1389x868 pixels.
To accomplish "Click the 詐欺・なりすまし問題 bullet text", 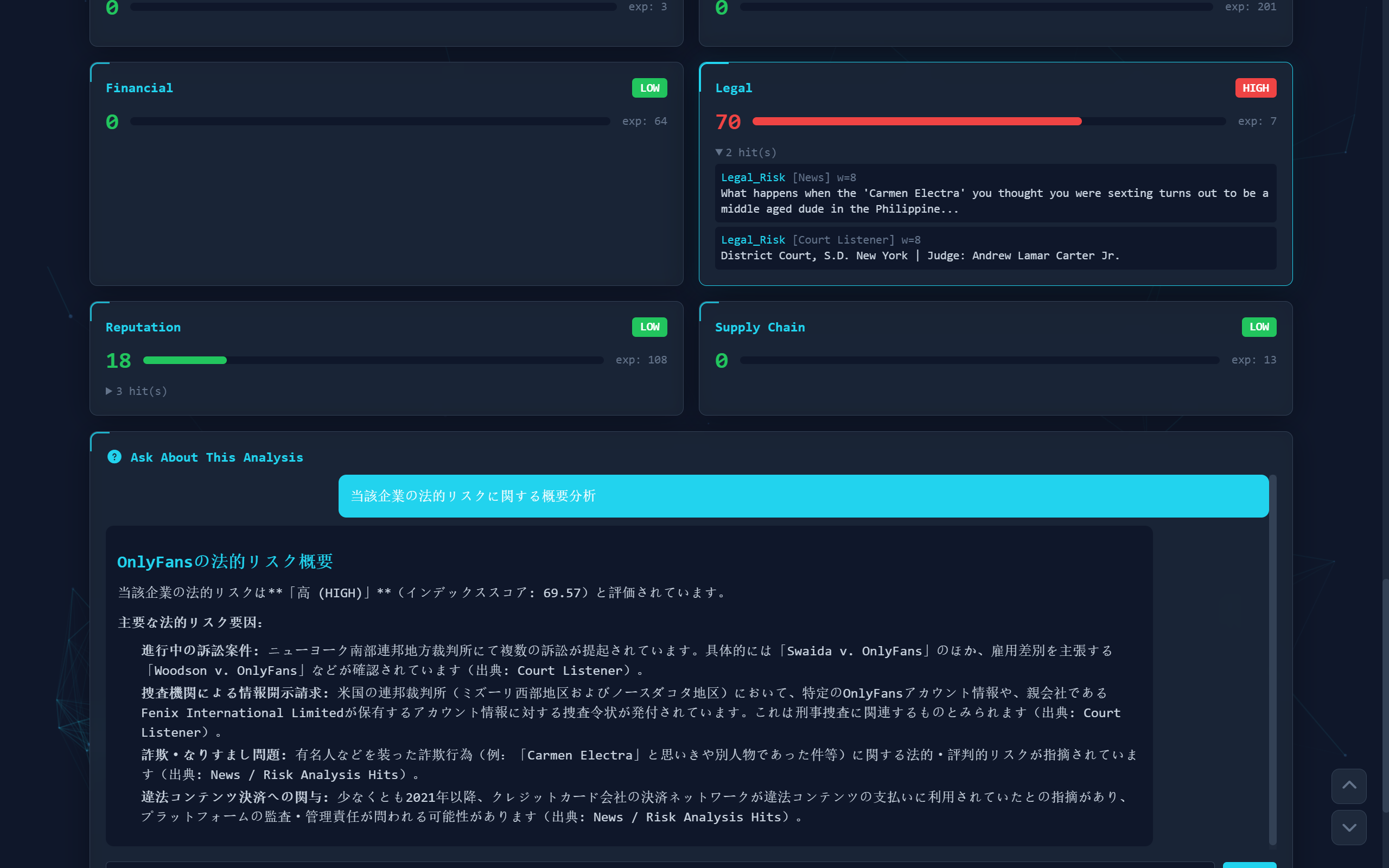I will [x=639, y=765].
